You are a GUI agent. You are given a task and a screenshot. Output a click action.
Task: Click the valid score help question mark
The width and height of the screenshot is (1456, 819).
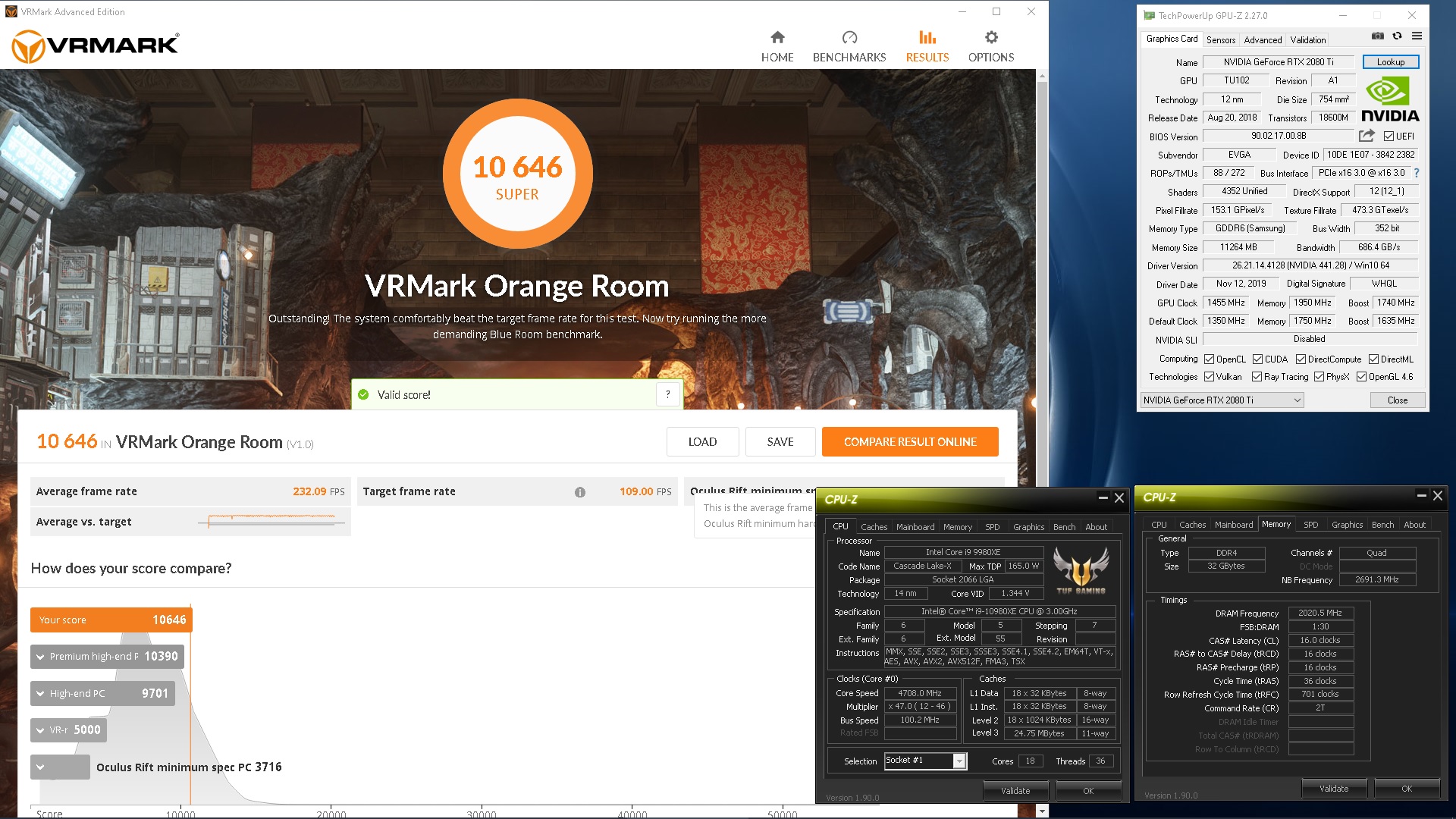pos(667,394)
